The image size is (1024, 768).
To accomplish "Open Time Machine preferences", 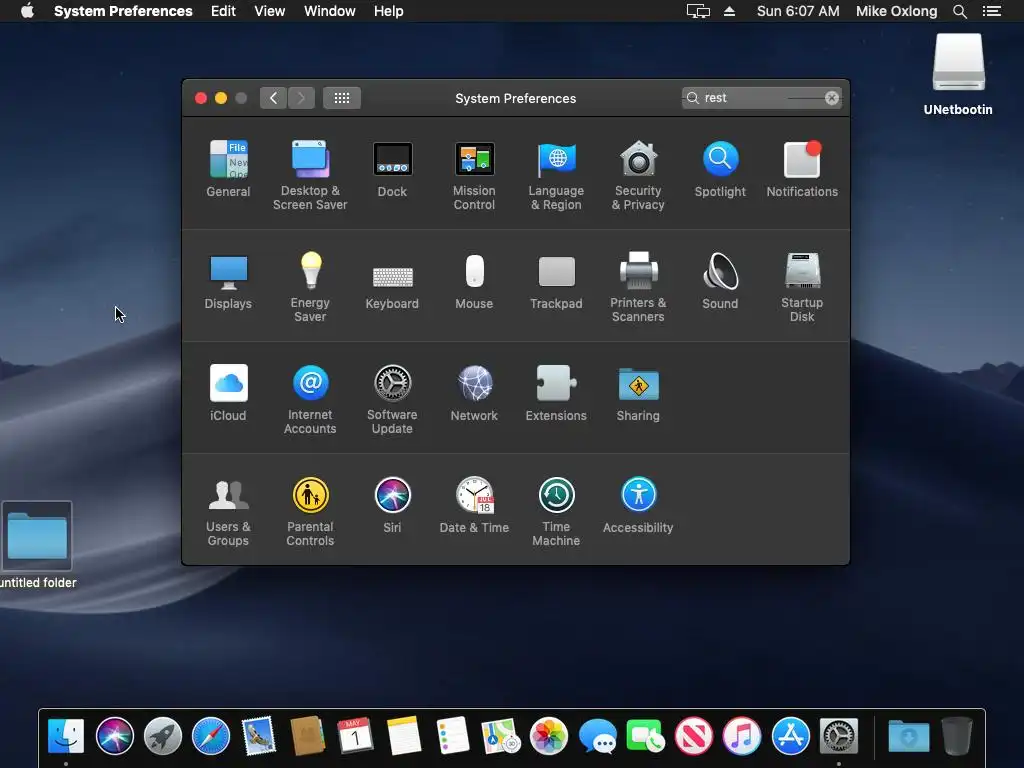I will coord(556,511).
